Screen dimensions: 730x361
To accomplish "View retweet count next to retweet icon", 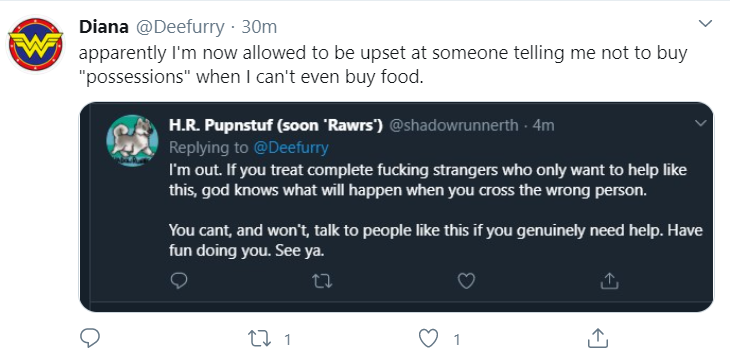I will (287, 340).
